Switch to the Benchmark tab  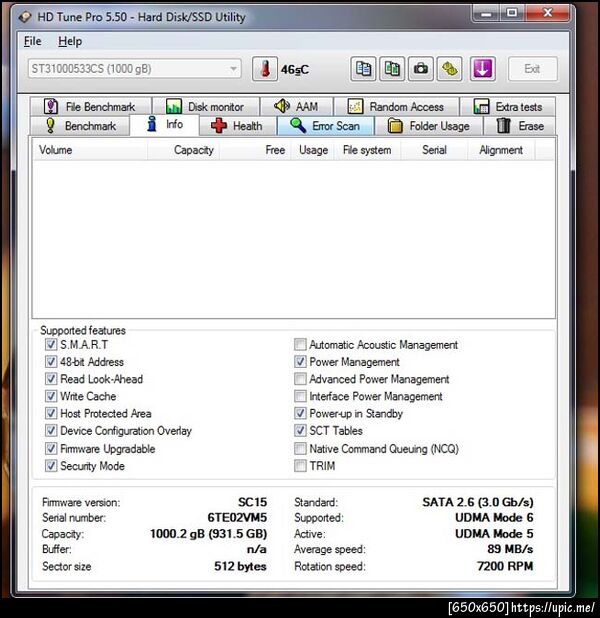click(x=80, y=126)
